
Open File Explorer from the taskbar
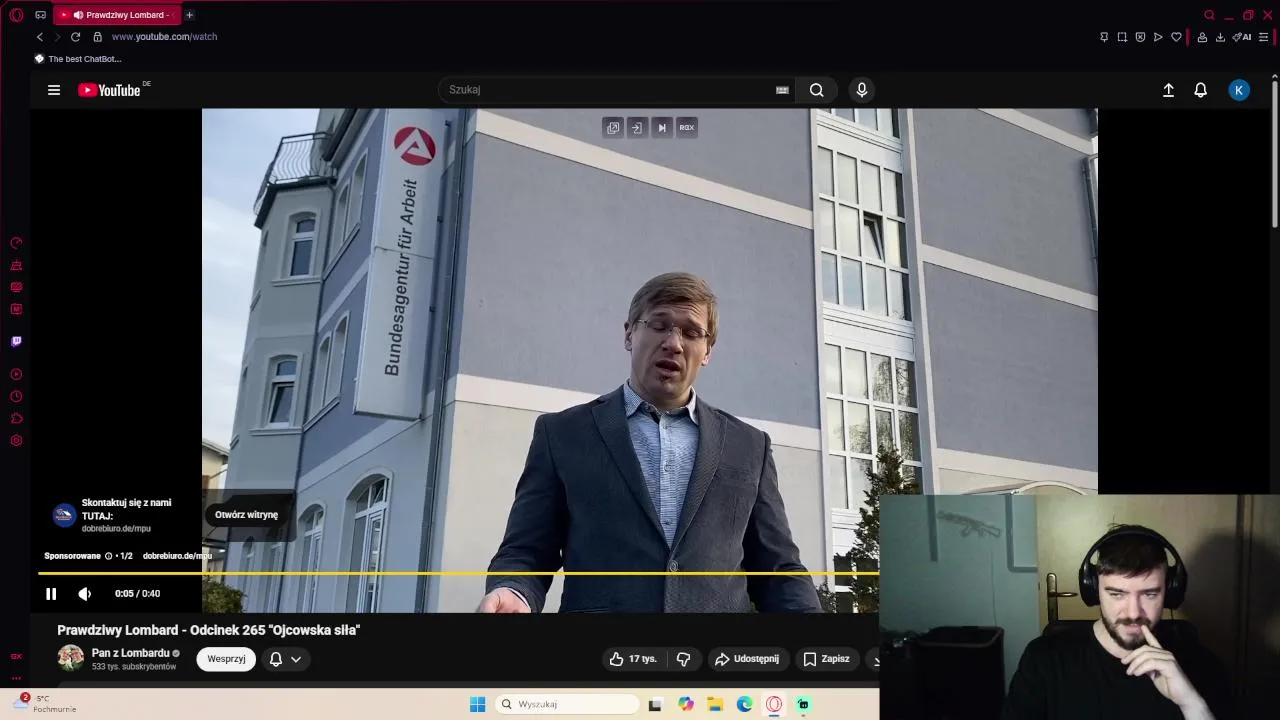click(x=715, y=704)
